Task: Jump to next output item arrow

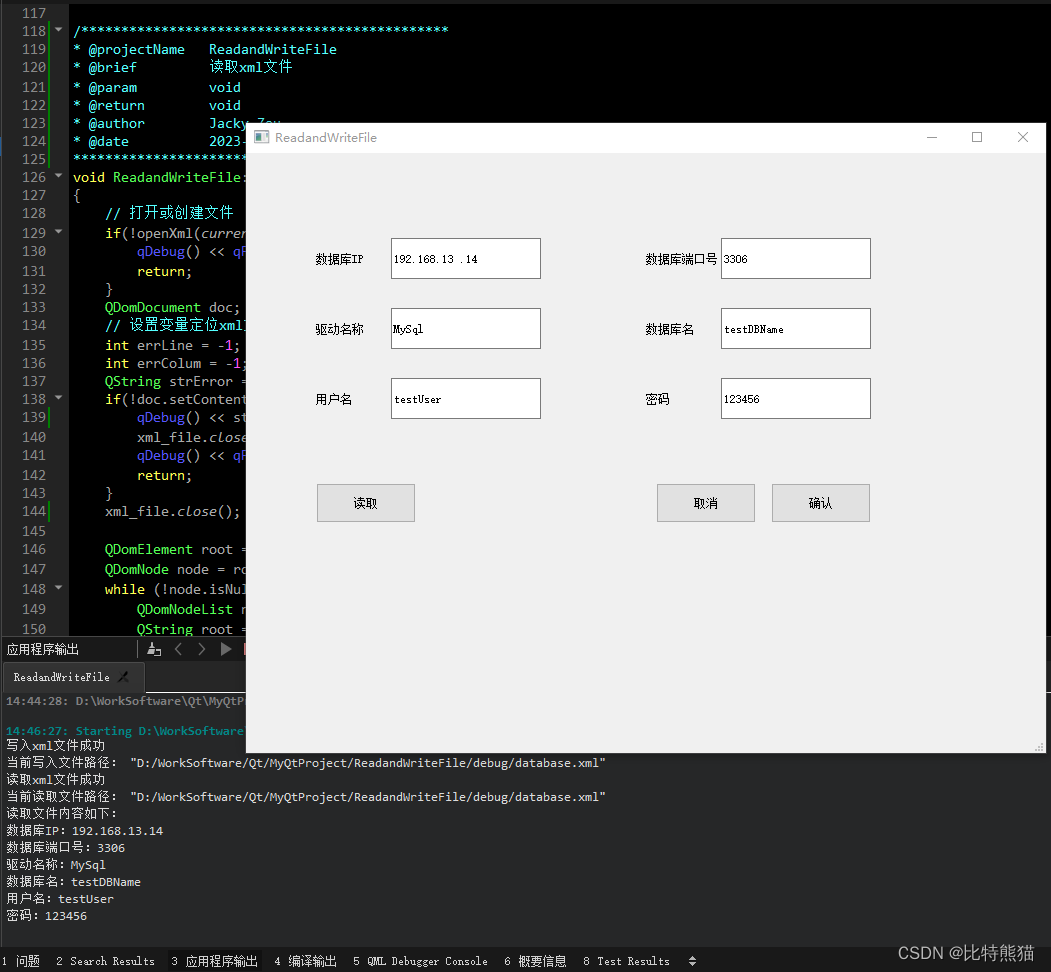Action: click(x=202, y=648)
